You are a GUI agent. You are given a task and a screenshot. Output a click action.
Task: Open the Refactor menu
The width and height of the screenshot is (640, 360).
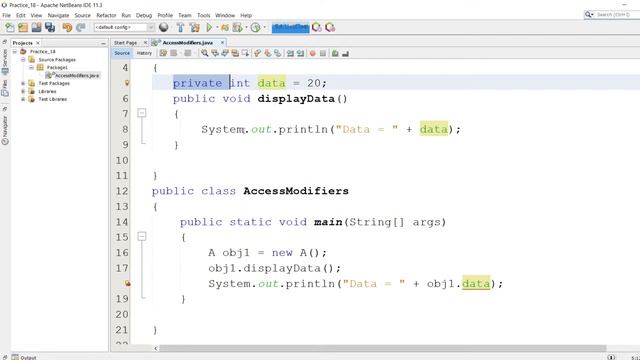click(106, 15)
